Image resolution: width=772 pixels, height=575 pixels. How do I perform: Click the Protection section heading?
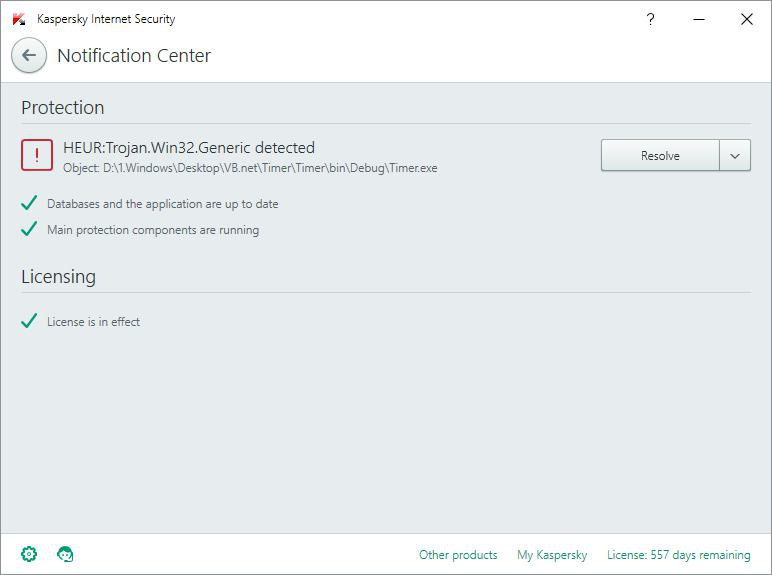click(63, 107)
